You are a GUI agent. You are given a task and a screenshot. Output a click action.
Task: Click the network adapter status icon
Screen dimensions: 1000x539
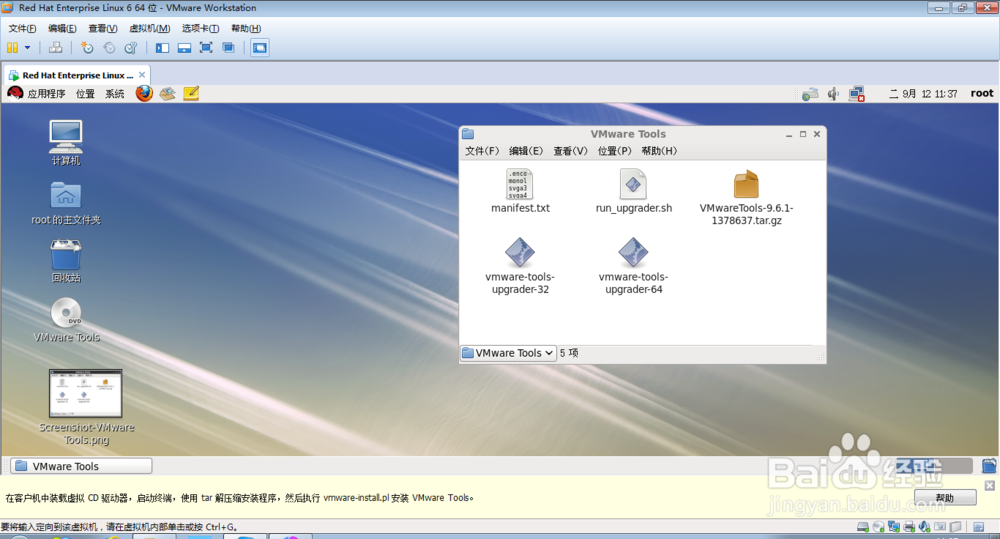click(x=893, y=527)
